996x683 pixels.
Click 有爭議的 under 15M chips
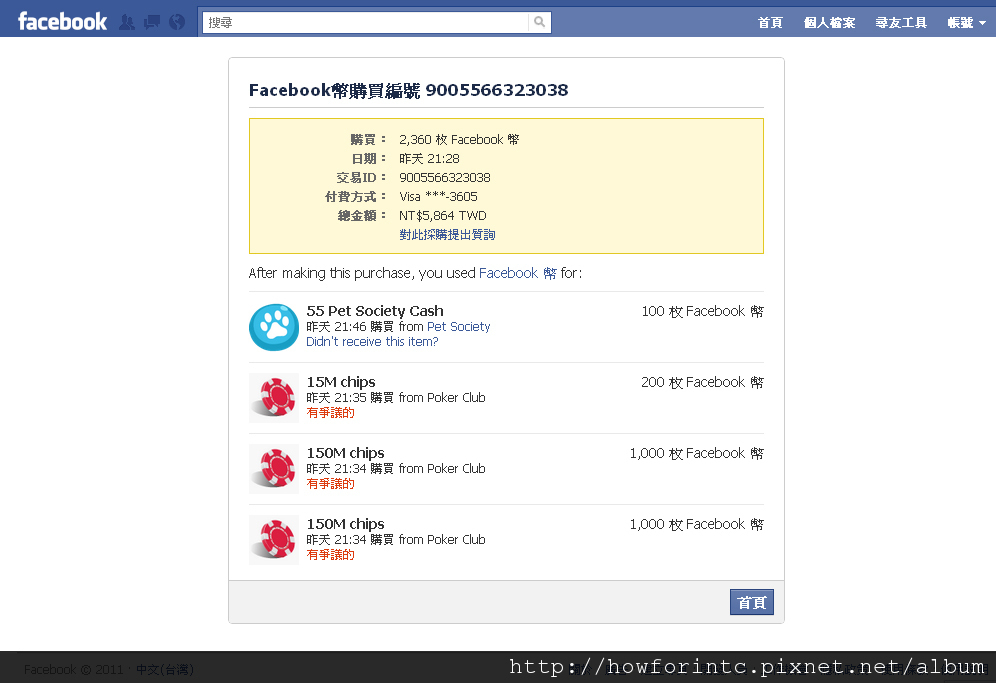point(330,413)
